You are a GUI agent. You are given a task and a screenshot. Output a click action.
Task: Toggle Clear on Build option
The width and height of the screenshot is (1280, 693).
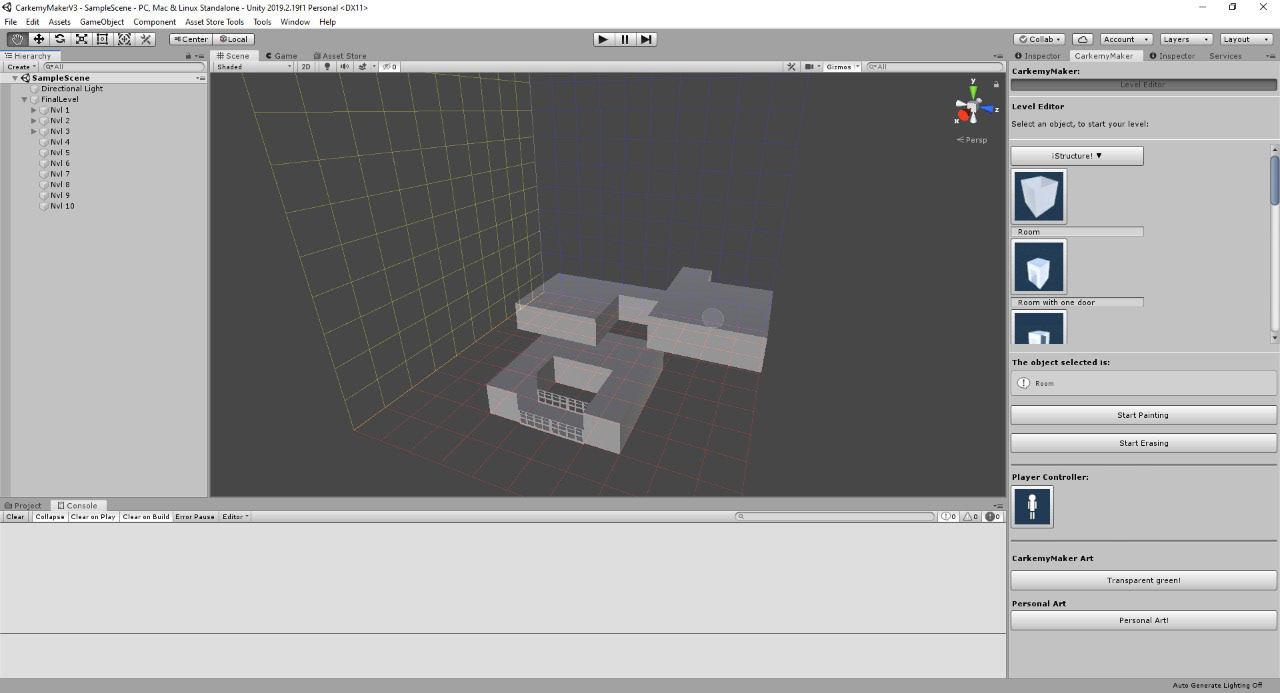[x=146, y=517]
